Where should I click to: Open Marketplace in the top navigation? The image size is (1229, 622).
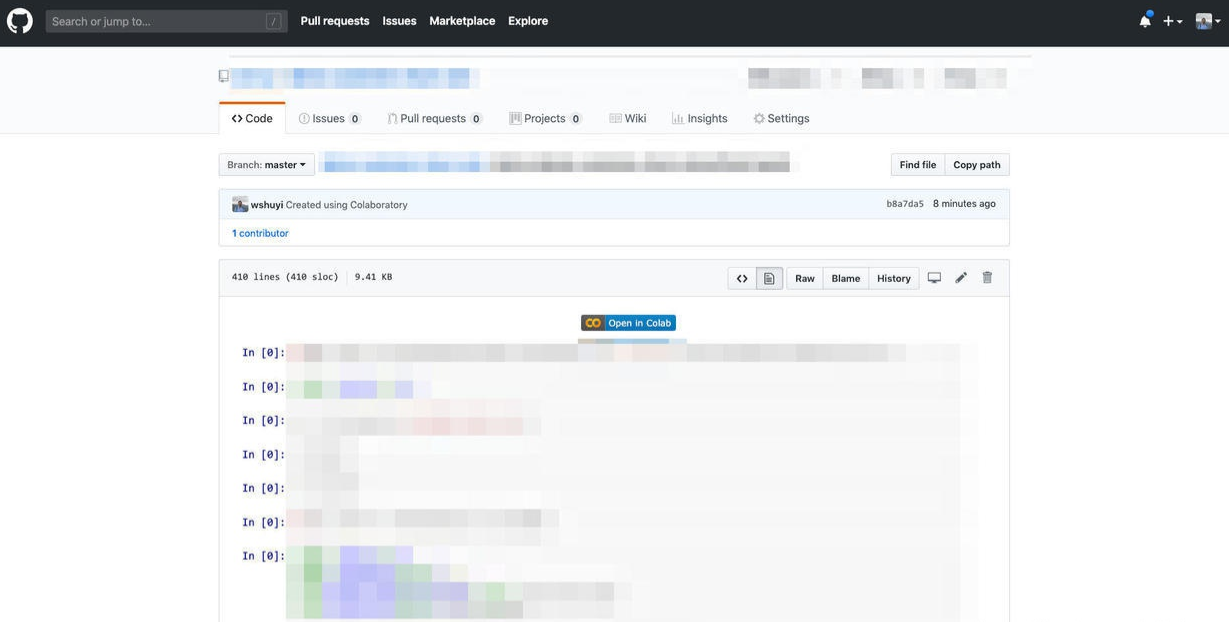462,21
